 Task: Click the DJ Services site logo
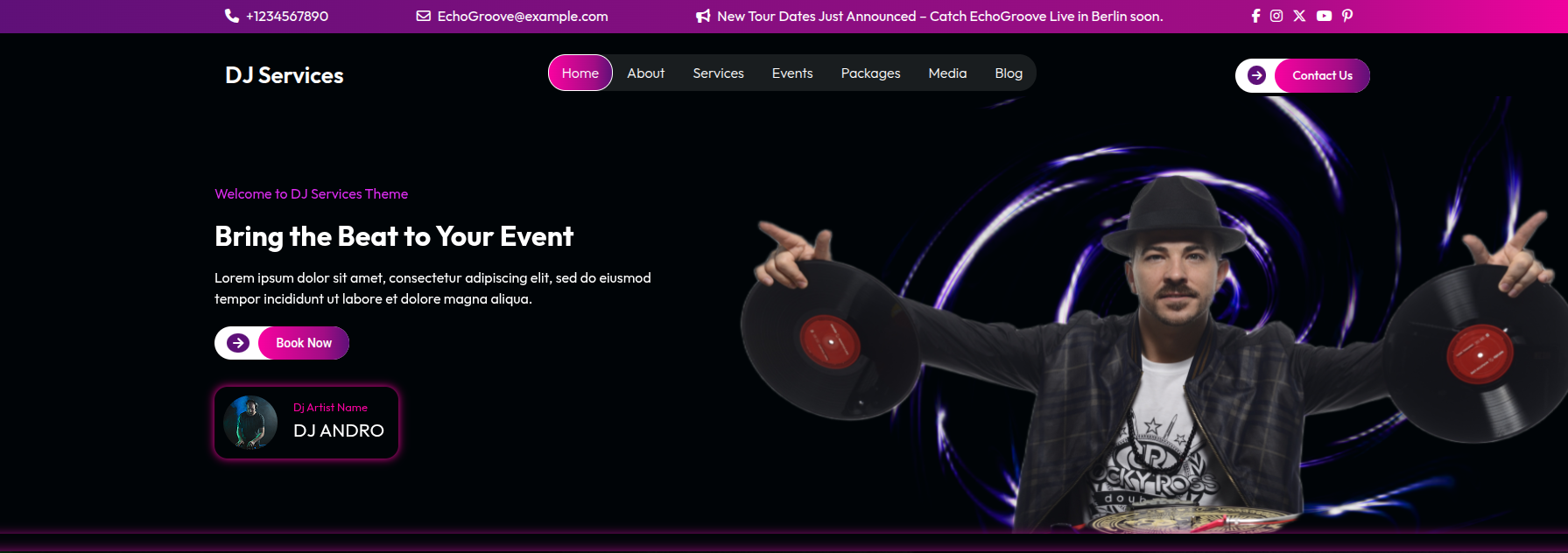[x=285, y=75]
